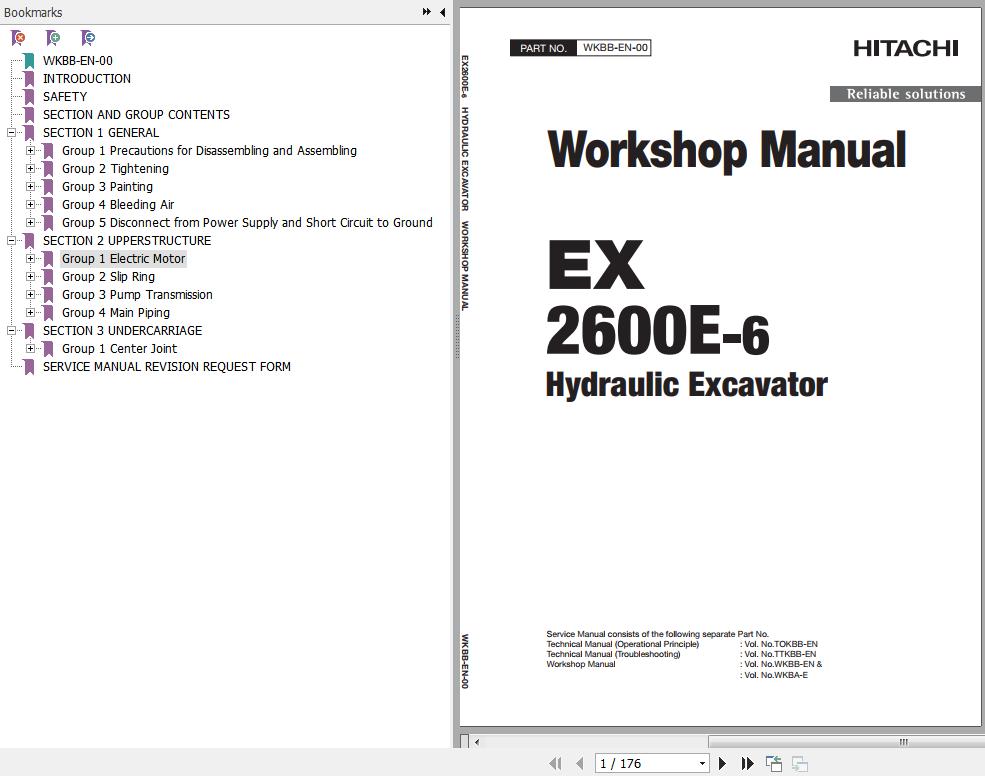Go to first page button
This screenshot has width=985, height=776.
pyautogui.click(x=555, y=763)
